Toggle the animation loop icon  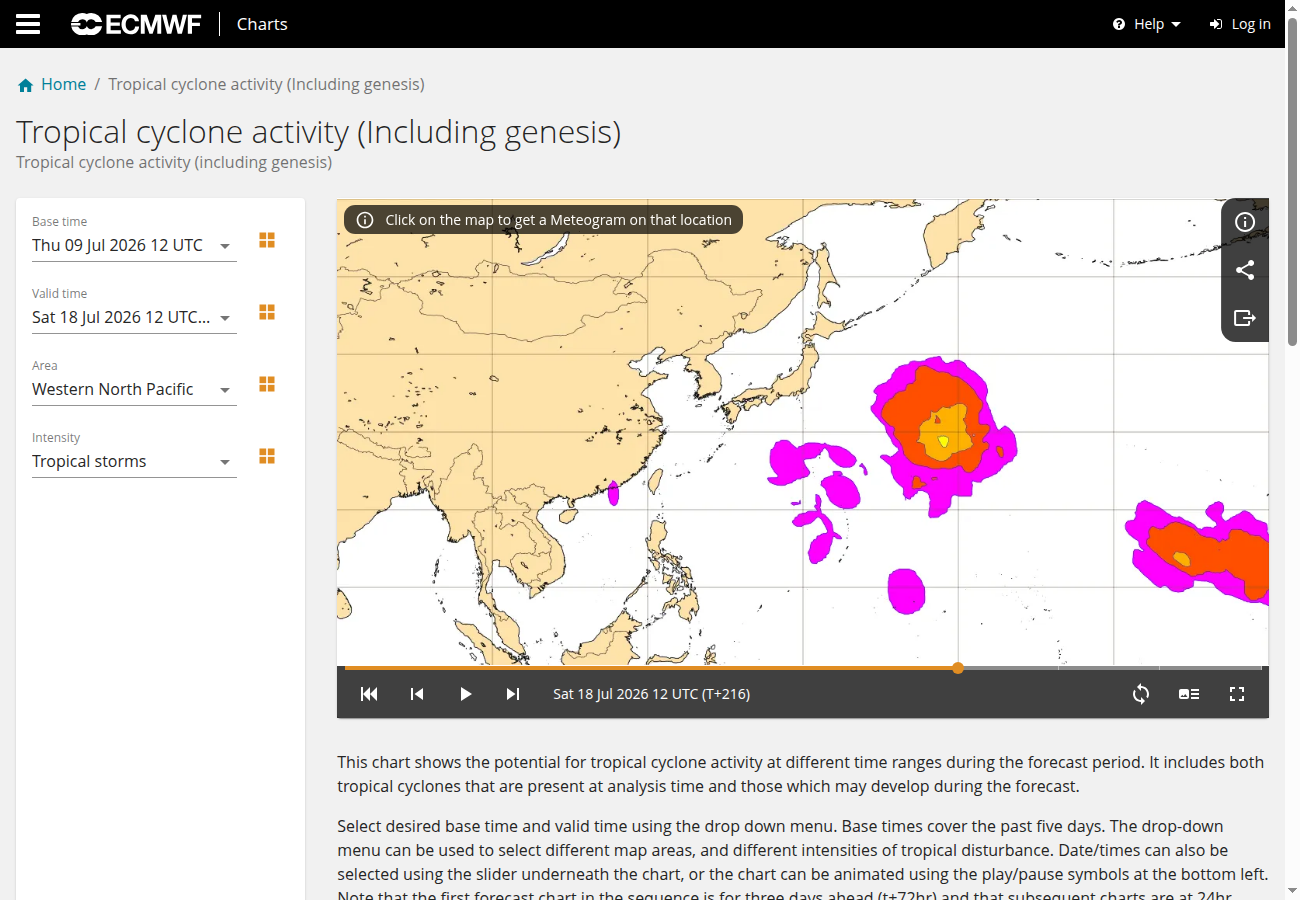(1141, 694)
